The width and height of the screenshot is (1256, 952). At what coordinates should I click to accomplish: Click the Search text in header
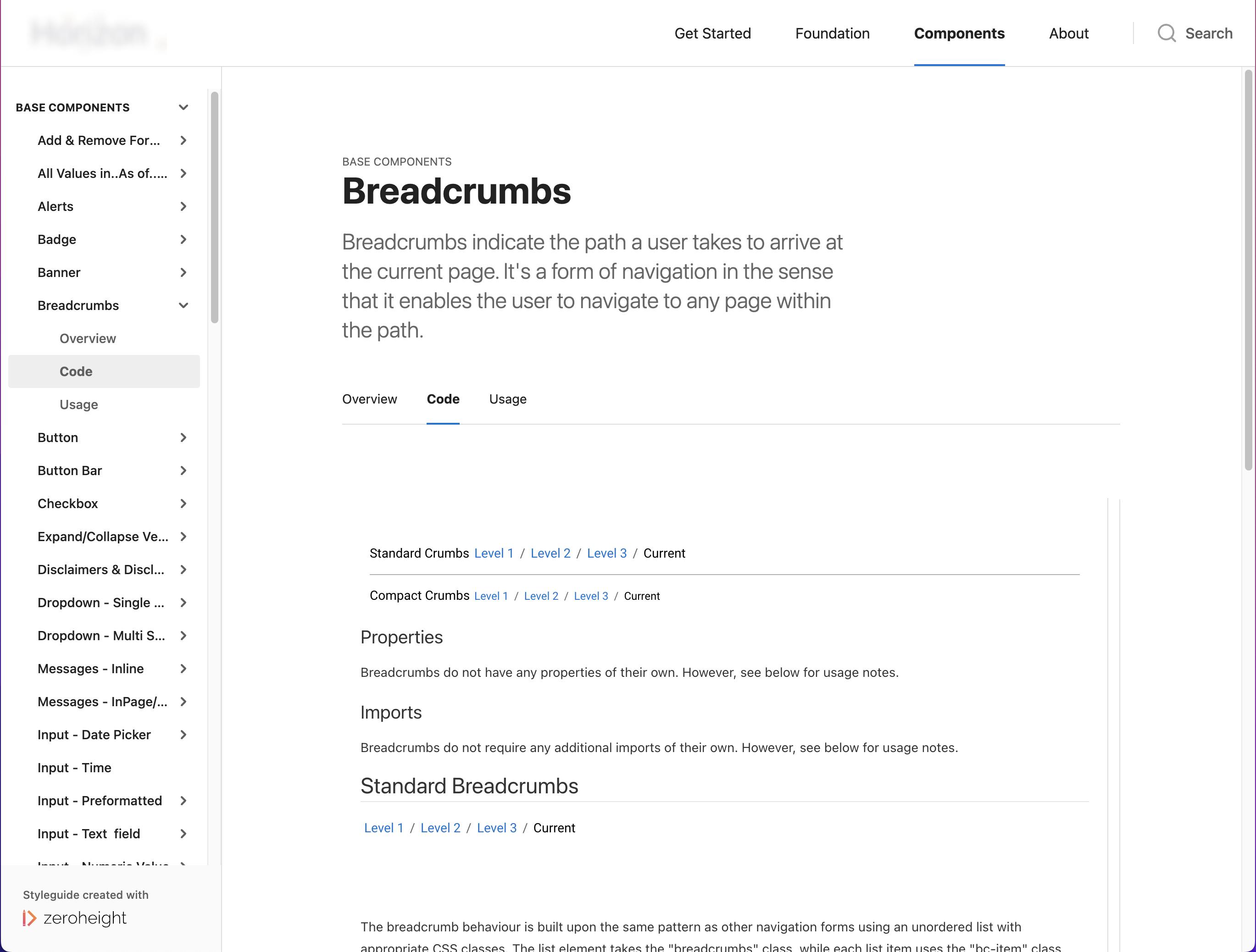click(1208, 33)
